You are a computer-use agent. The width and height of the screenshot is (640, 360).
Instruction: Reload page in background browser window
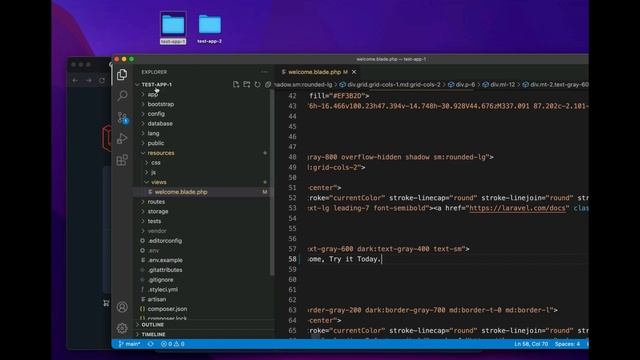[102, 80]
